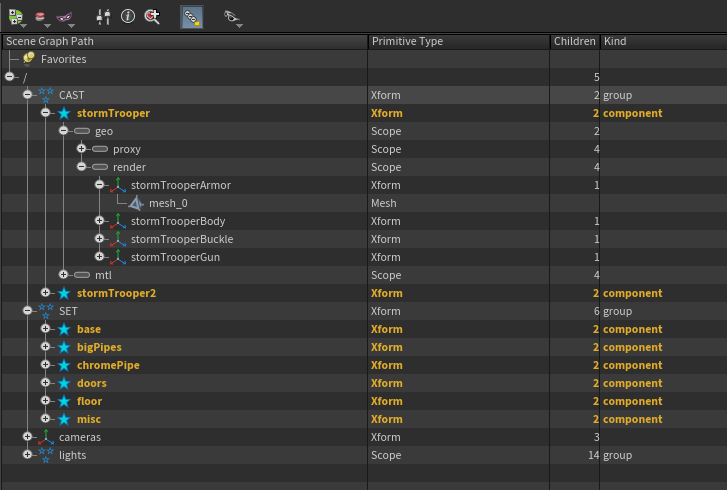Select the bigPipes label
The width and height of the screenshot is (727, 490).
point(99,347)
